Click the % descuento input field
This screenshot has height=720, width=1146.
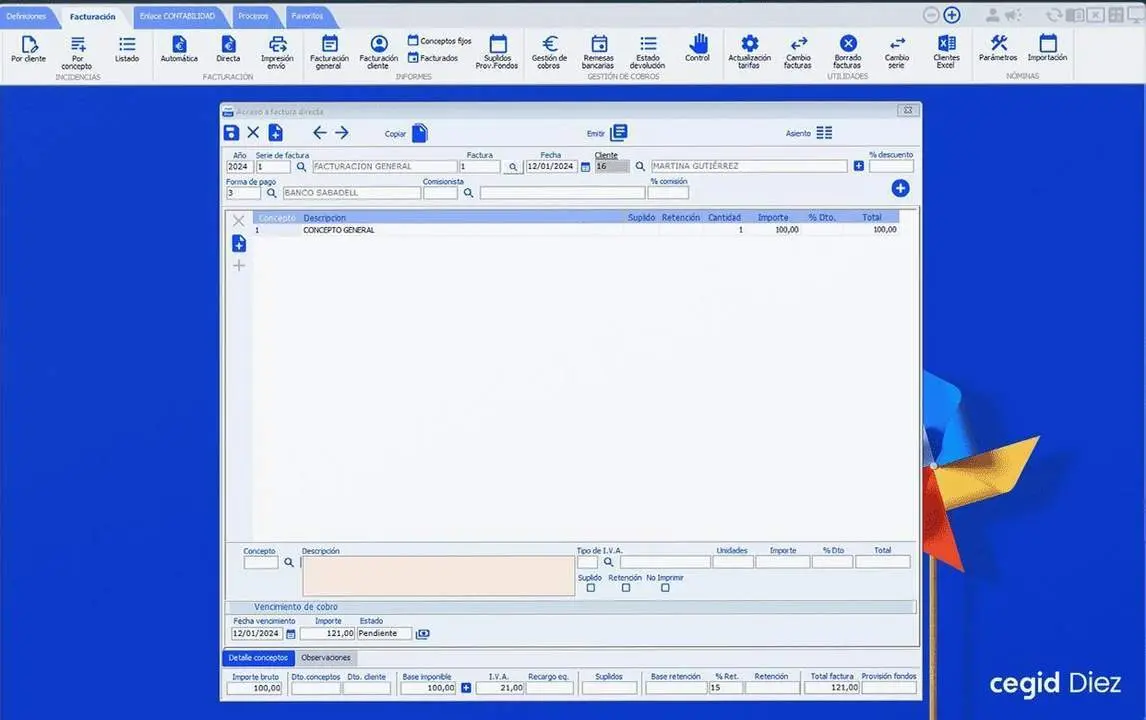(x=892, y=166)
